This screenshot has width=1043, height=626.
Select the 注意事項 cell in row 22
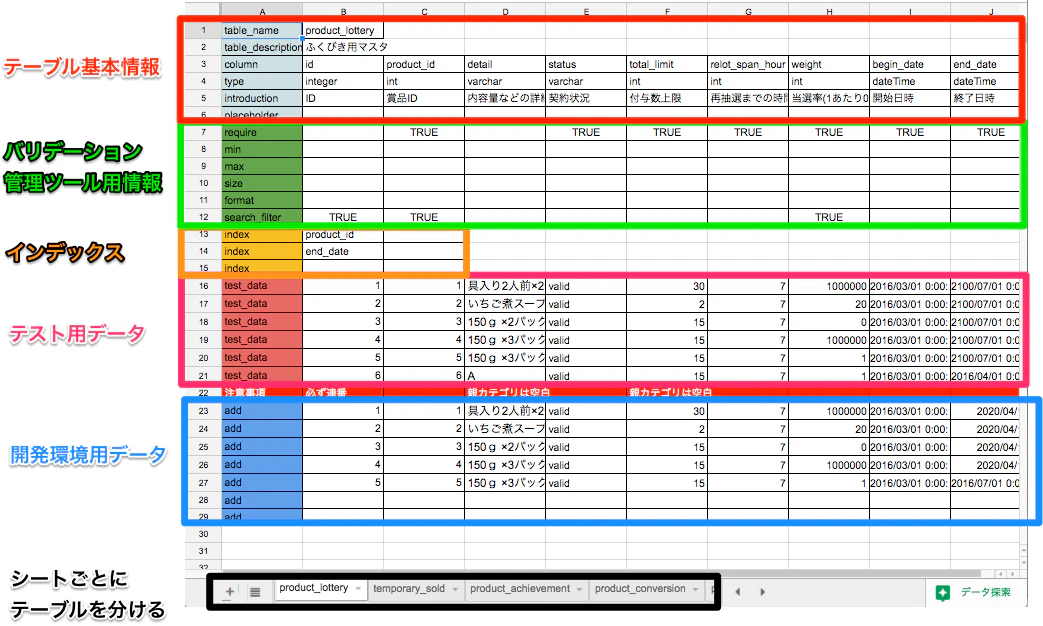point(262,392)
